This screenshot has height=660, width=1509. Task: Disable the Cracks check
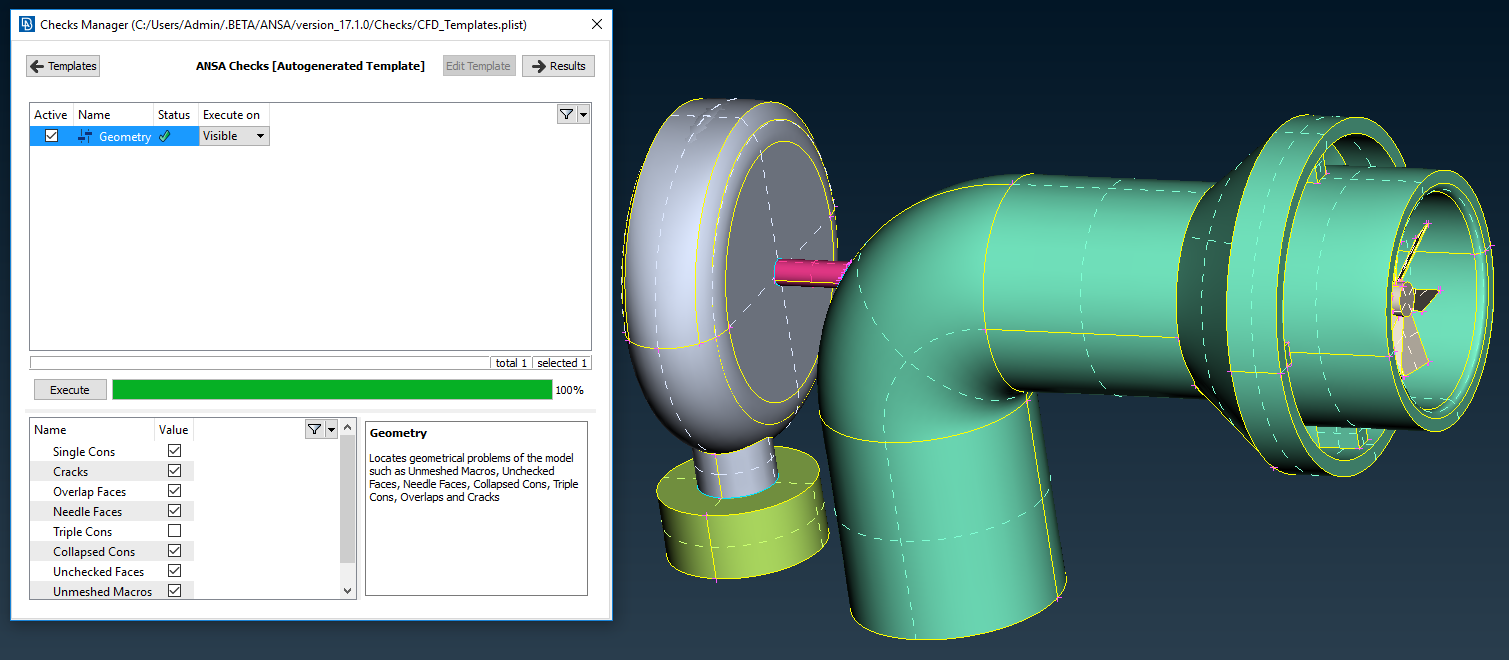(x=174, y=470)
